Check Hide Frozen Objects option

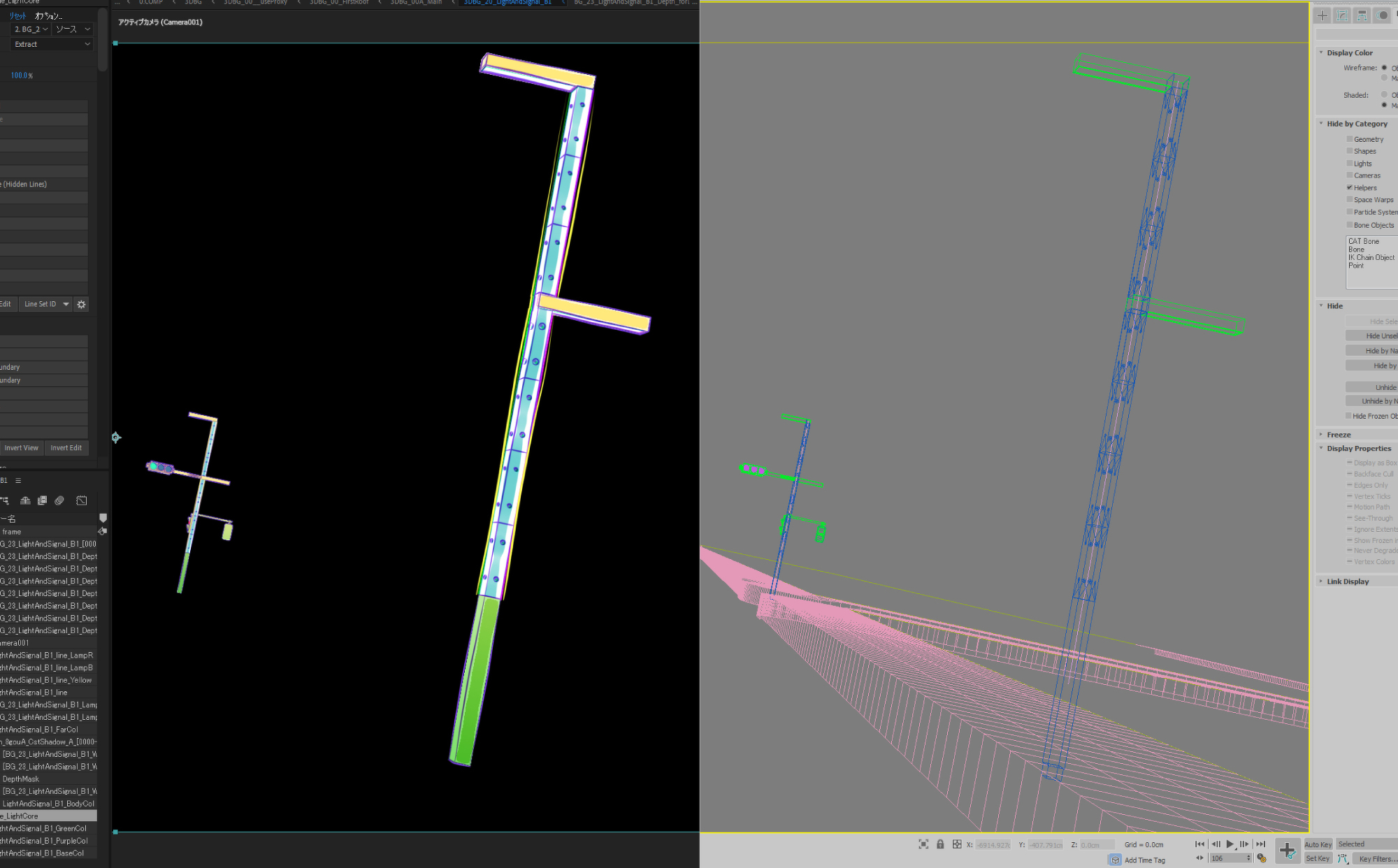click(1348, 416)
